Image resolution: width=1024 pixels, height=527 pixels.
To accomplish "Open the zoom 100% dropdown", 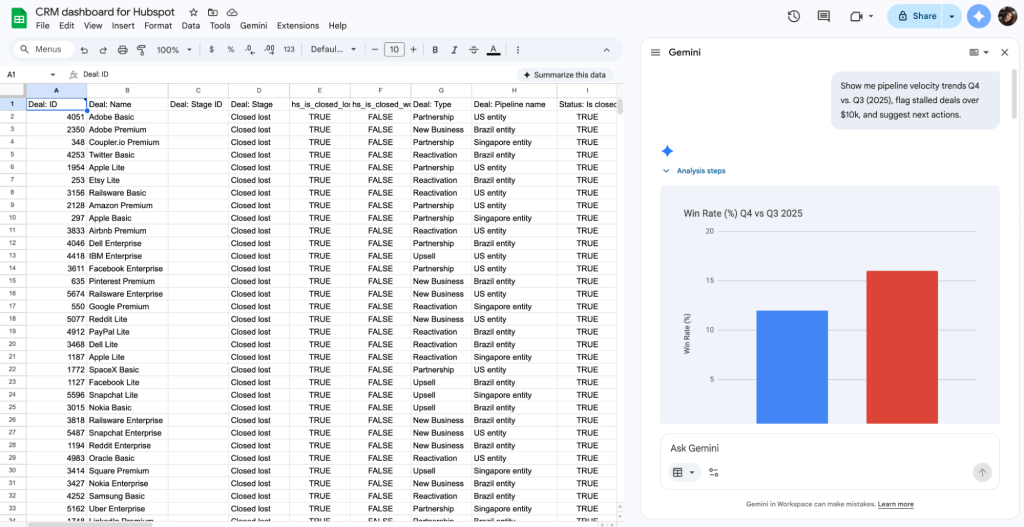I will (173, 50).
